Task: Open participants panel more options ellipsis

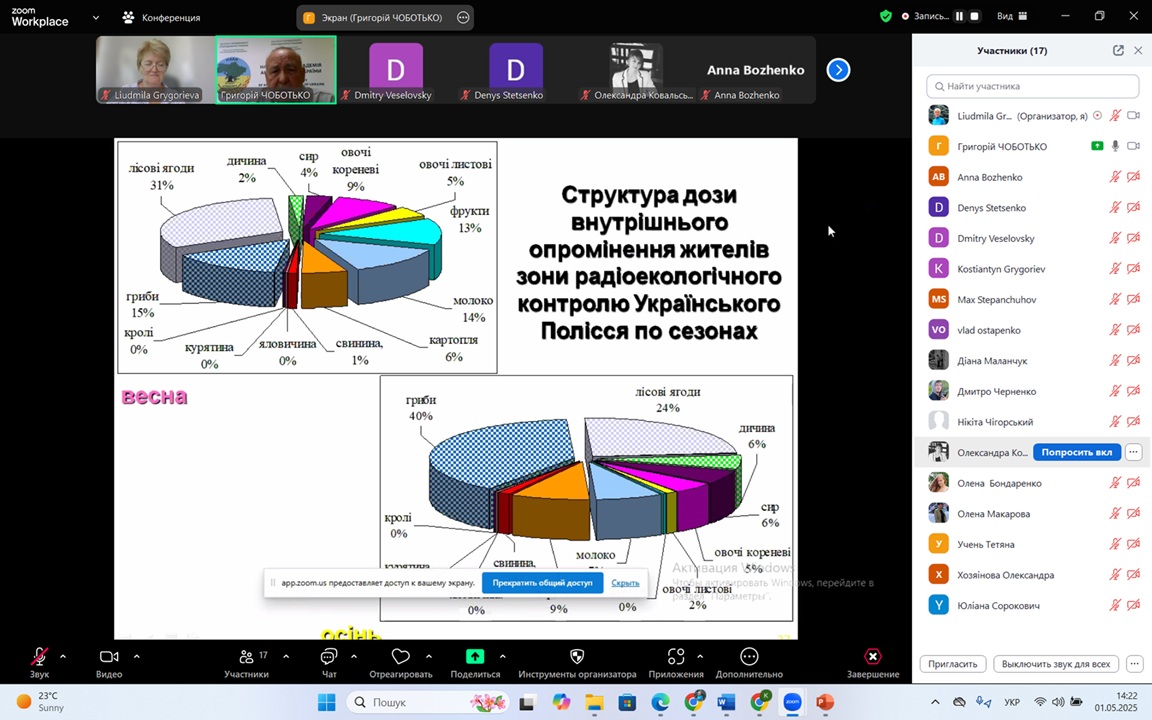Action: [x=1135, y=663]
